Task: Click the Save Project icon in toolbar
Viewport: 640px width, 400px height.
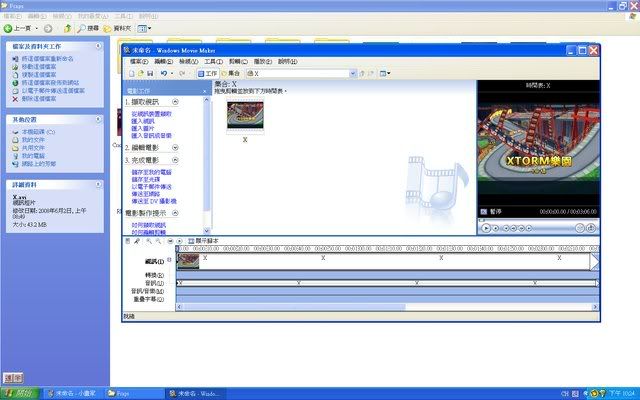Action: point(150,73)
